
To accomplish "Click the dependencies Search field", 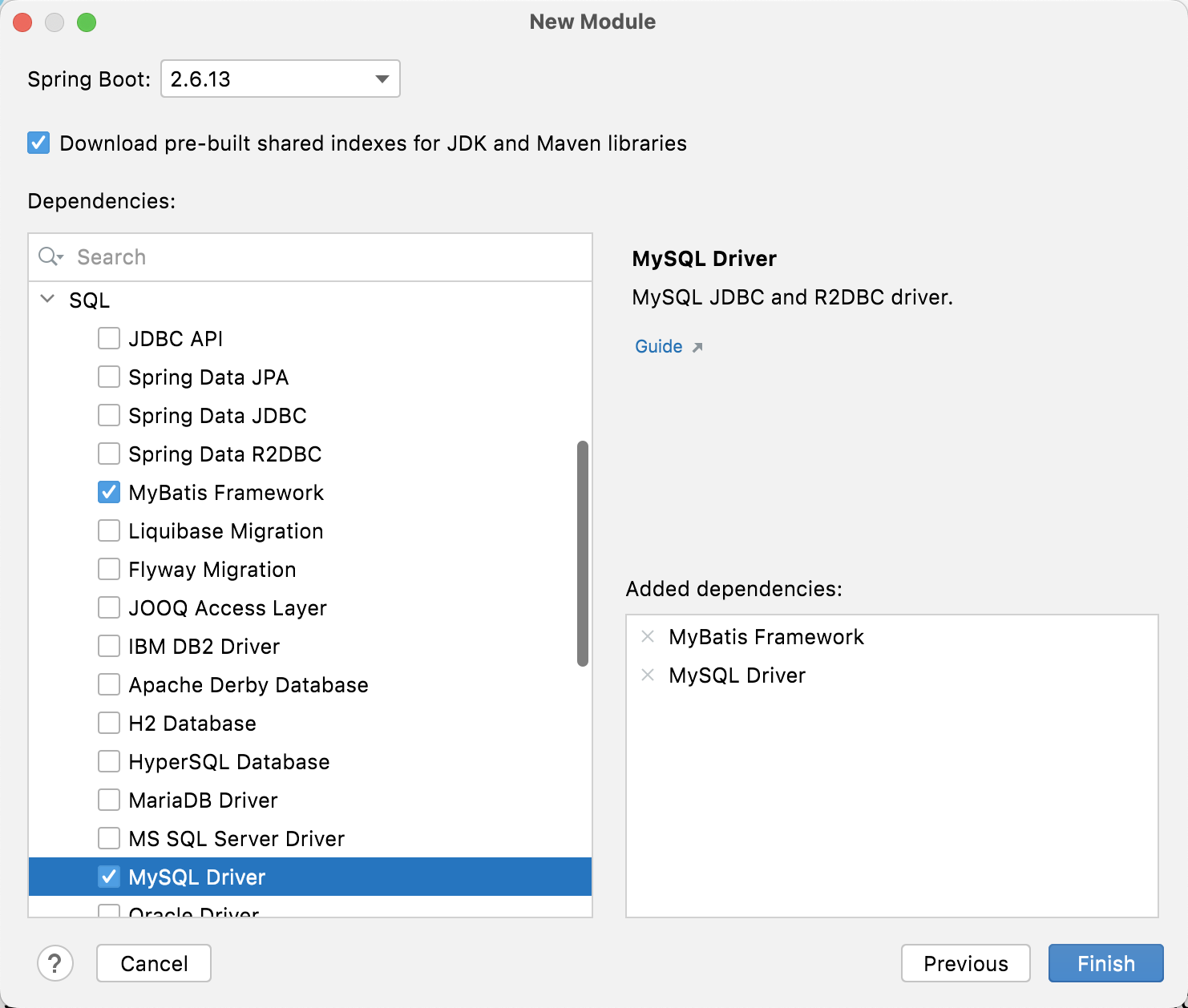I will pos(310,257).
